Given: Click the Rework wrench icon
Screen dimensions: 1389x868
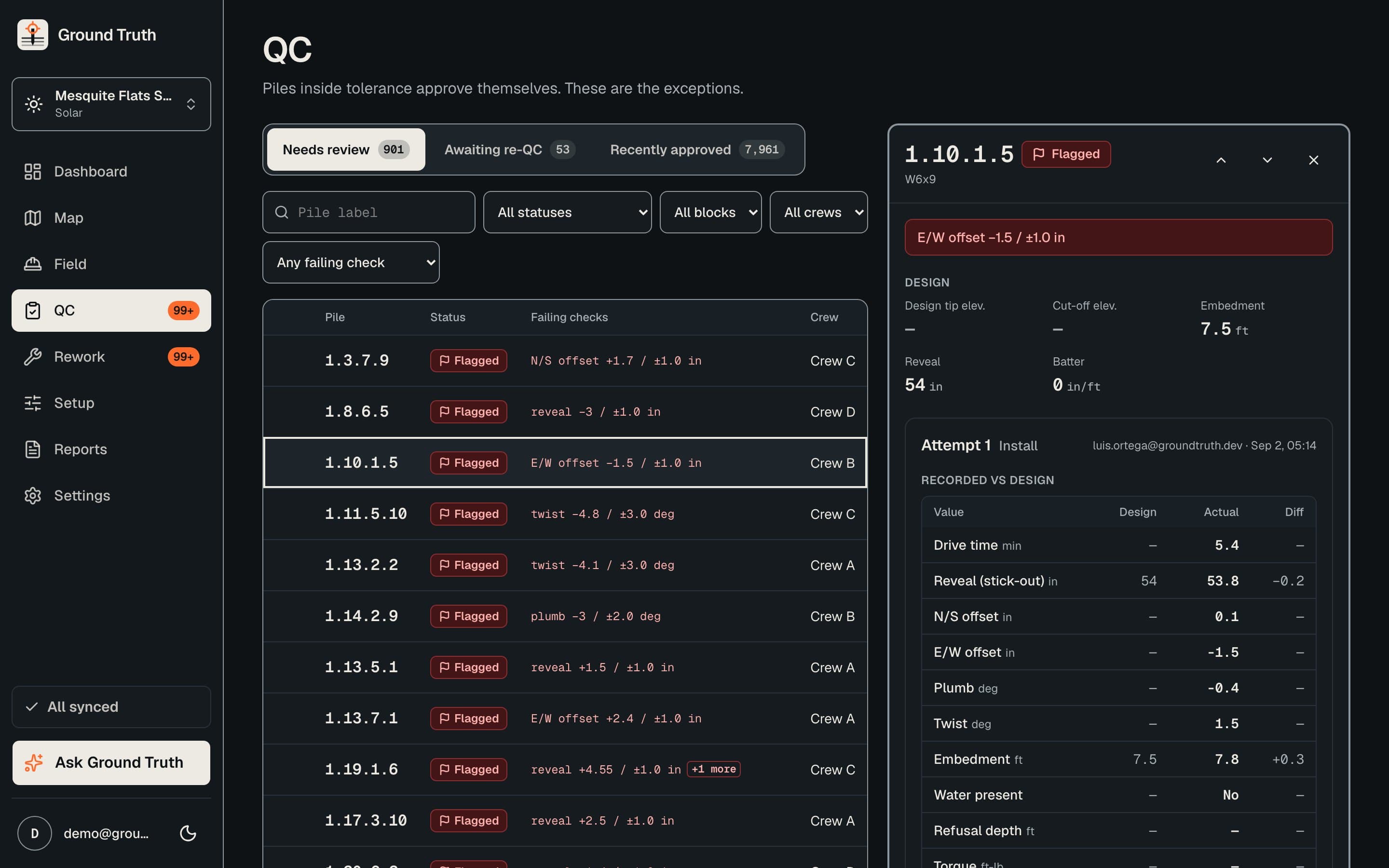Looking at the screenshot, I should tap(33, 356).
